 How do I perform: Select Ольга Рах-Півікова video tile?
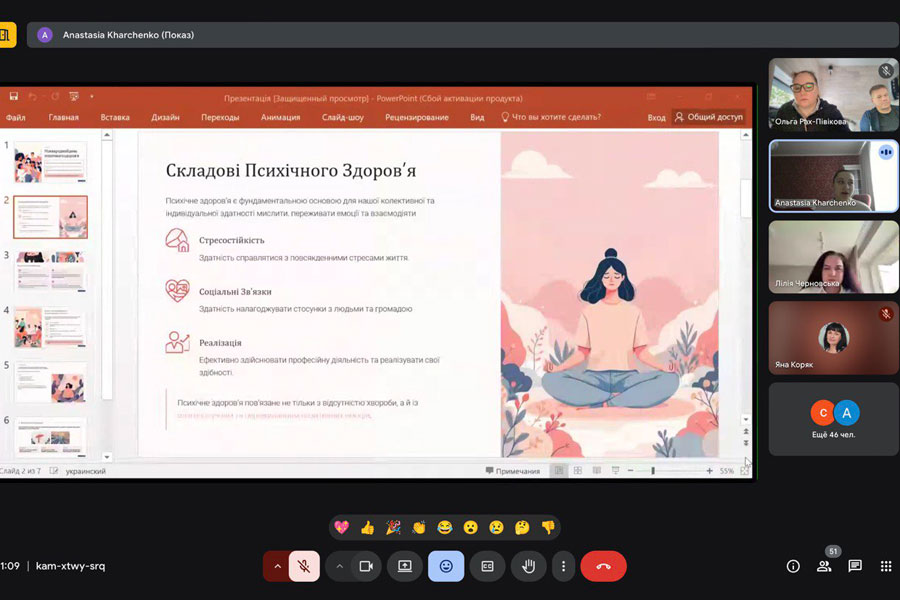tap(833, 94)
